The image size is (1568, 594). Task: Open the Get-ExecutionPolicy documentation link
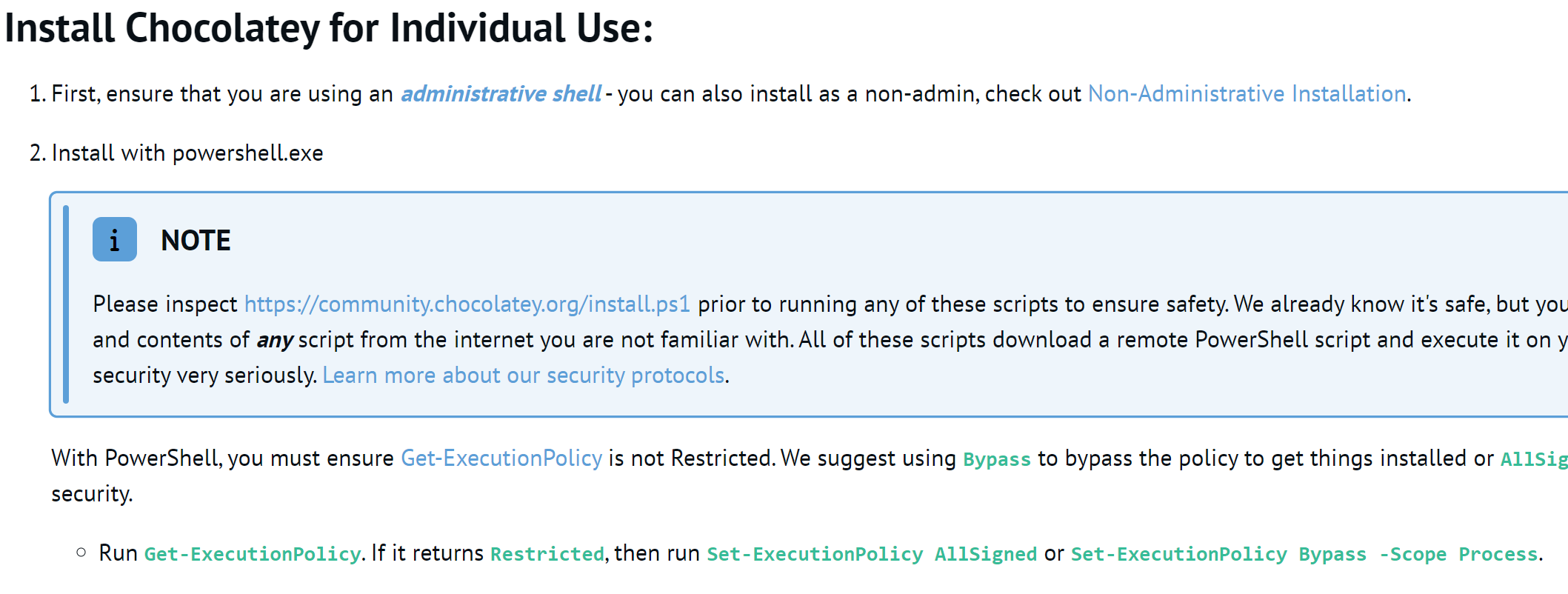tap(501, 458)
